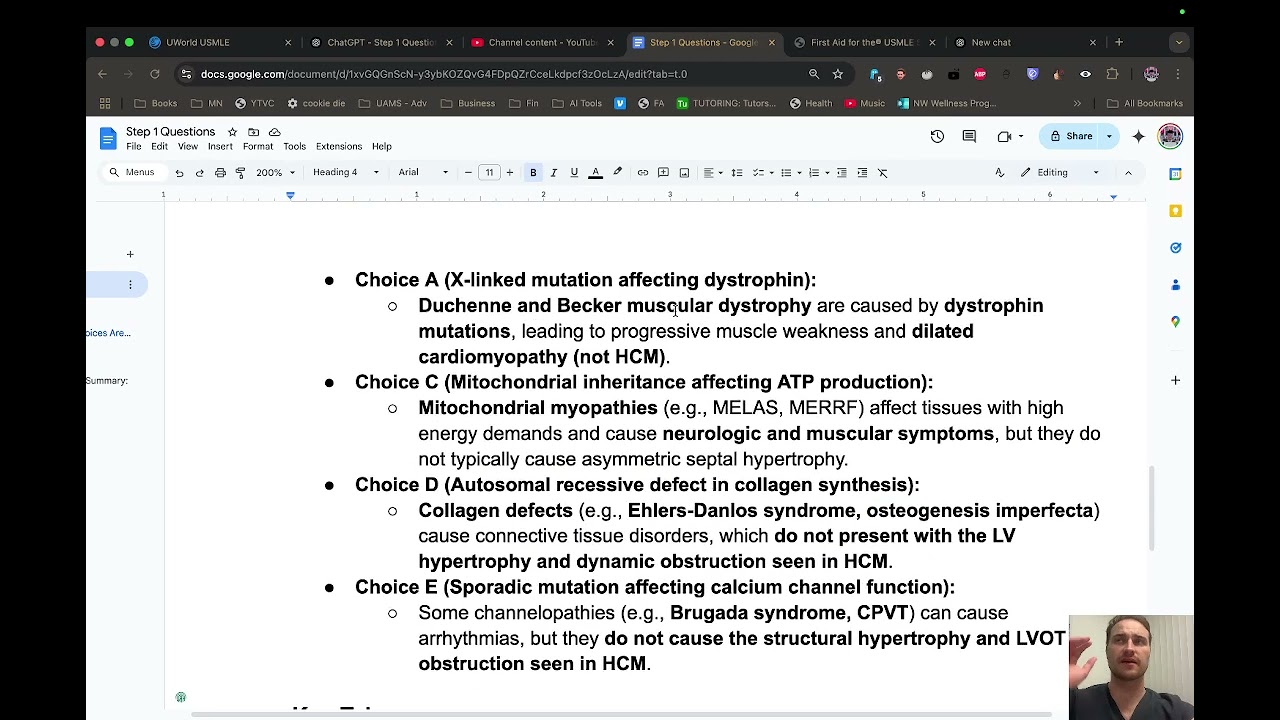
Task: Star the Step 1 Questions document
Action: (232, 132)
